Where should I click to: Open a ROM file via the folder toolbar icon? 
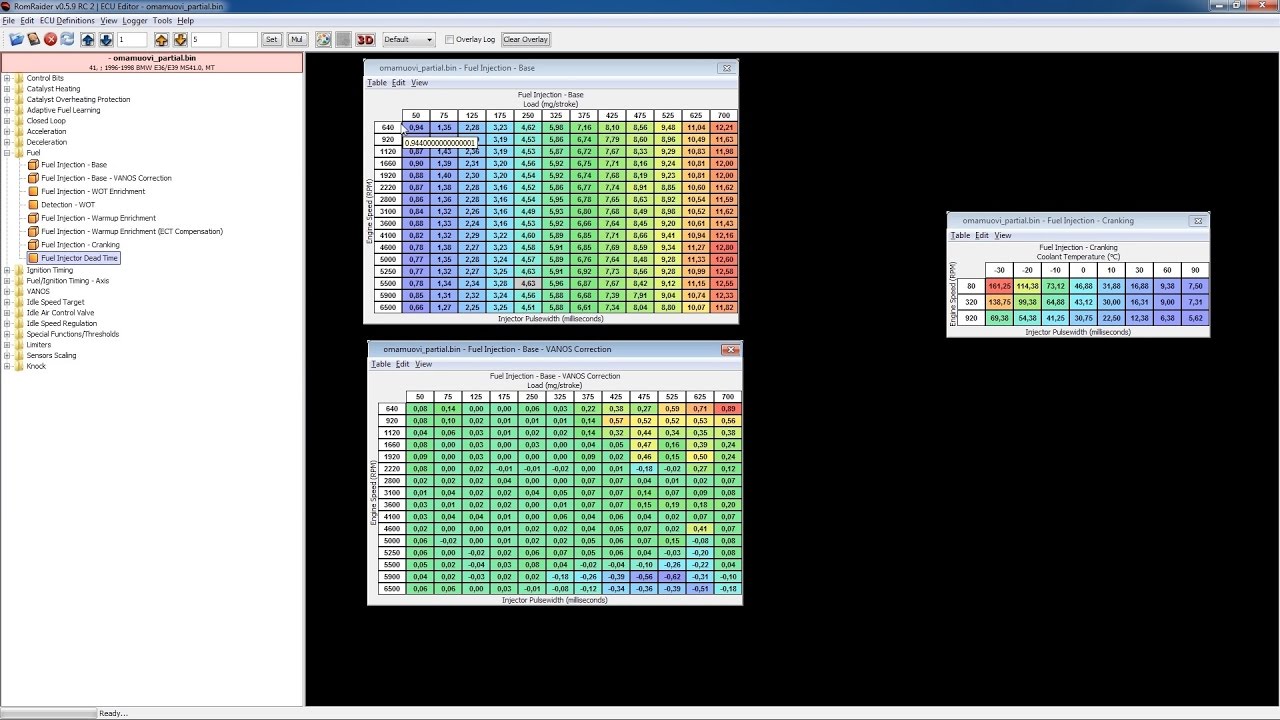click(16, 39)
